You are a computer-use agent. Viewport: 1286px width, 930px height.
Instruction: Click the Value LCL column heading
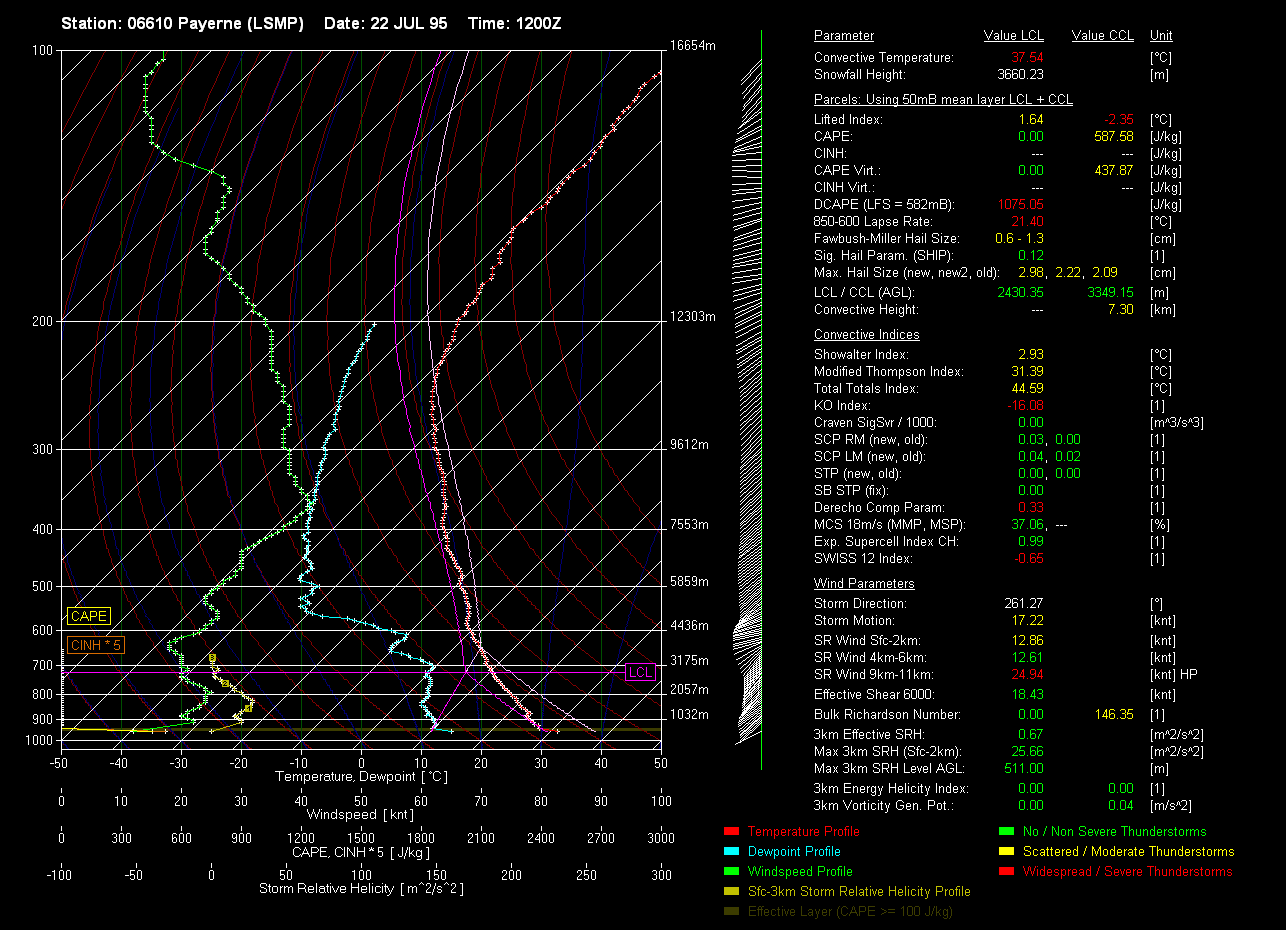tap(1013, 36)
